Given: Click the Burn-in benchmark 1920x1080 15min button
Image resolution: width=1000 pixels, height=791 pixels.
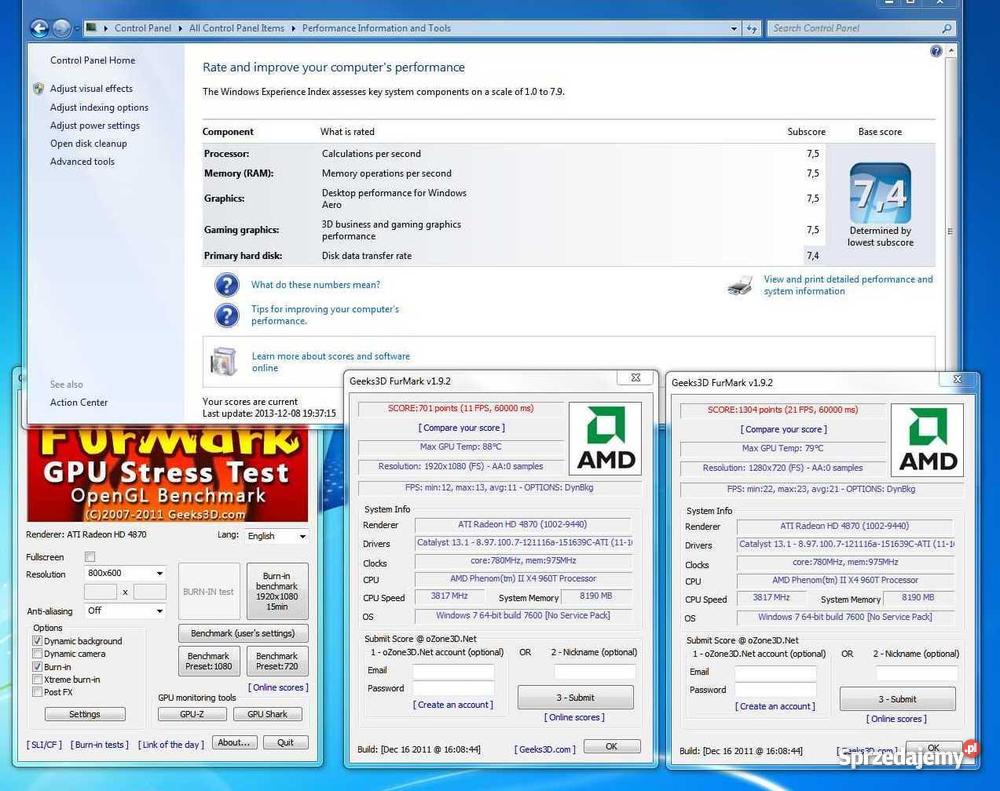Looking at the screenshot, I should click(277, 591).
